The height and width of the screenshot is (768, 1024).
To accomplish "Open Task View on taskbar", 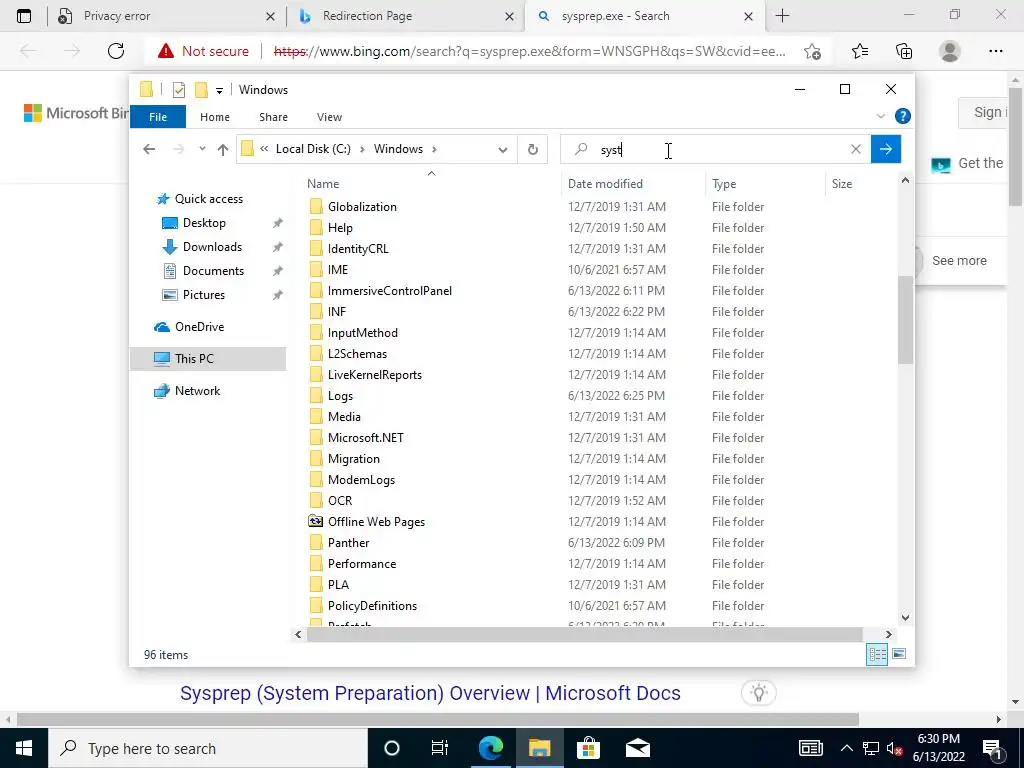I will tap(440, 748).
